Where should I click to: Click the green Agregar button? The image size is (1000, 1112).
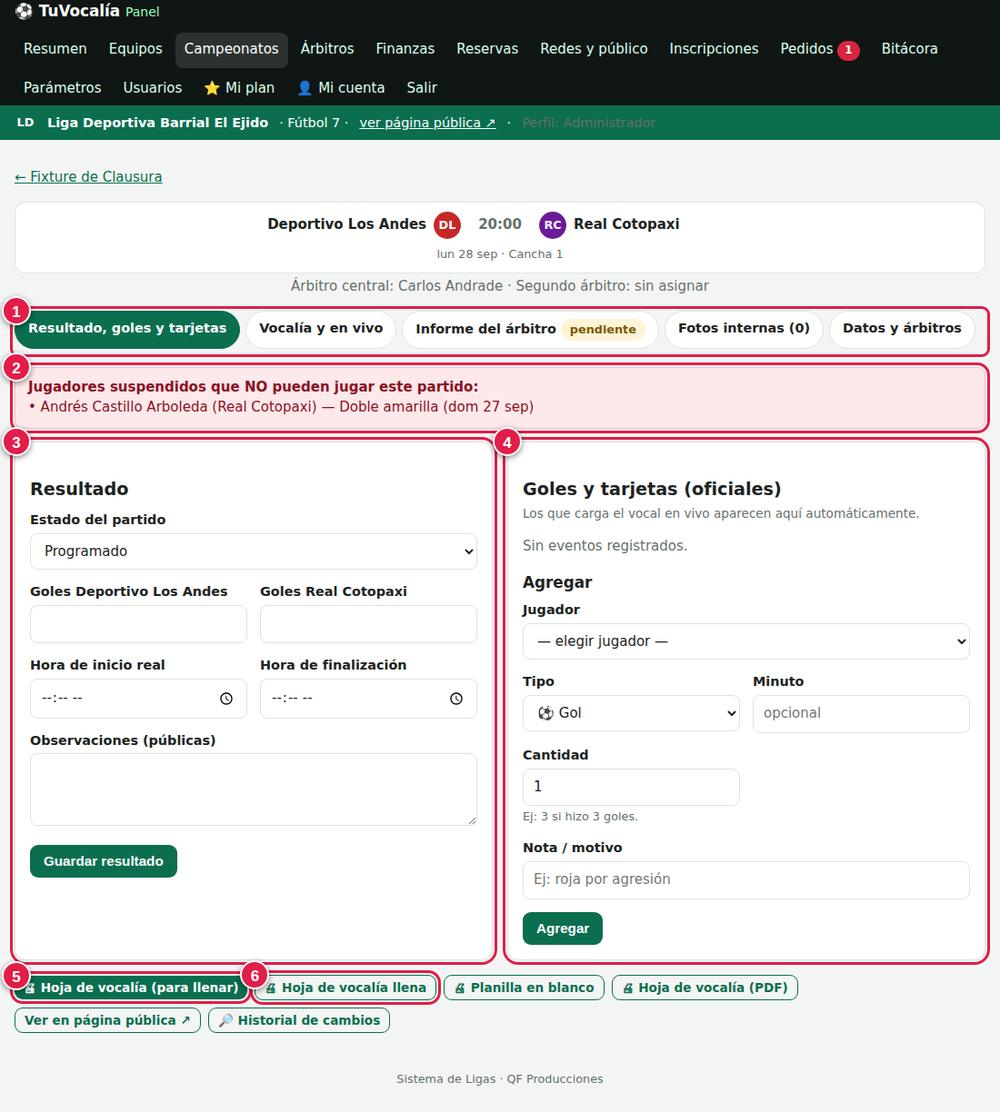point(562,928)
